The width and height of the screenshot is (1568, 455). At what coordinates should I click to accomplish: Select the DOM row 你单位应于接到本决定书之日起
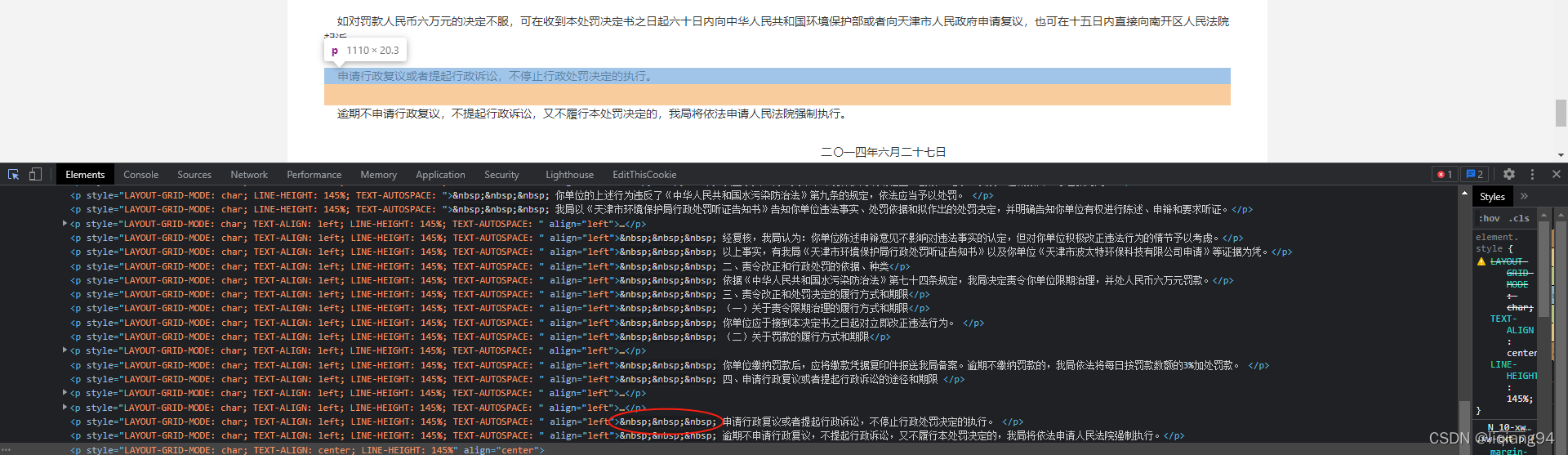pos(728,323)
